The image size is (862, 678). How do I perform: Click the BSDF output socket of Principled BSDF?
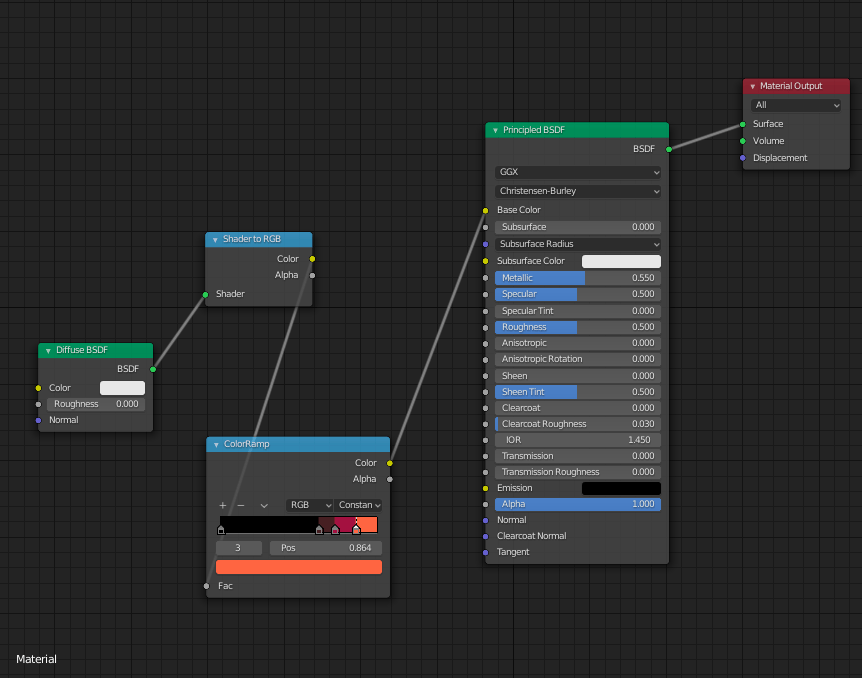668,148
